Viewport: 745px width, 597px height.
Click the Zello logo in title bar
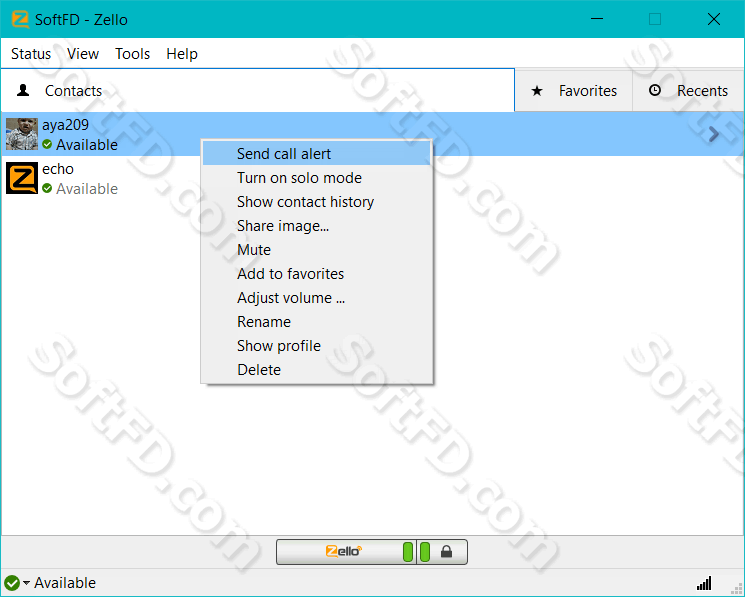pos(20,19)
